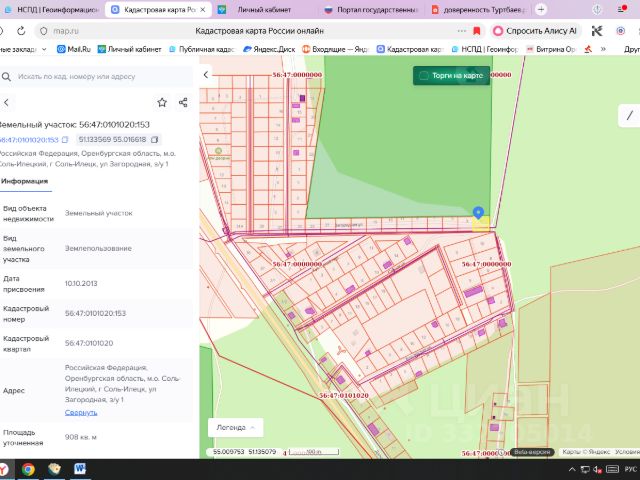Open the three-dots page menu in address bar
640x480 pixels.
tap(462, 31)
